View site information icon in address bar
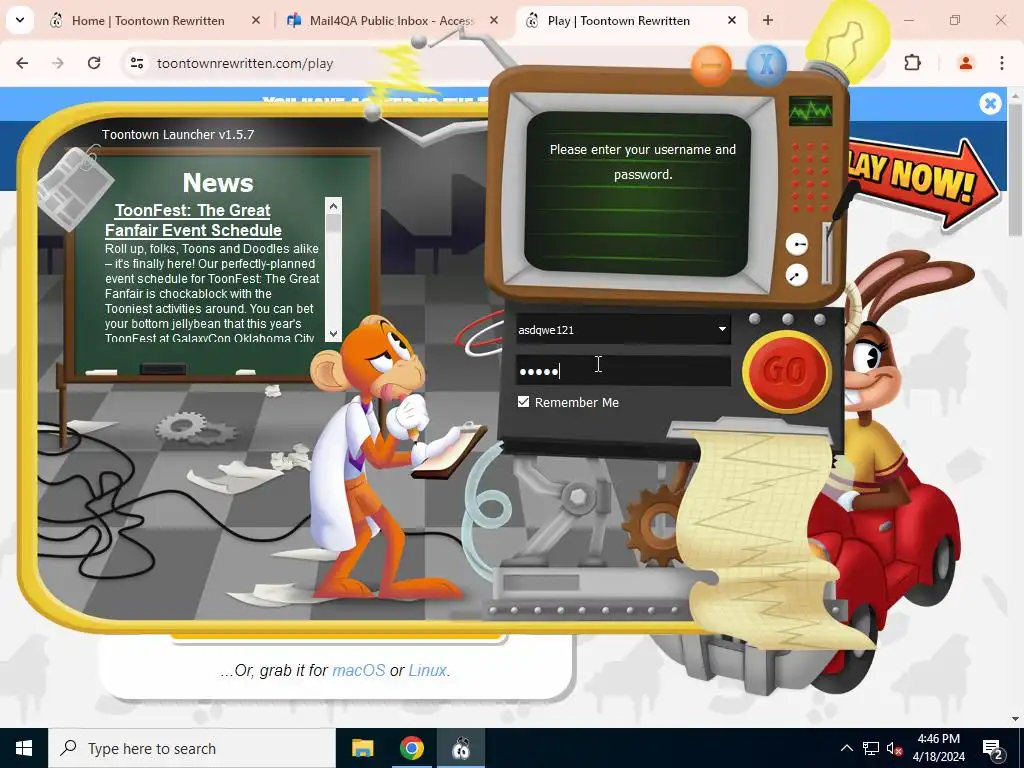1024x768 pixels. click(x=136, y=63)
